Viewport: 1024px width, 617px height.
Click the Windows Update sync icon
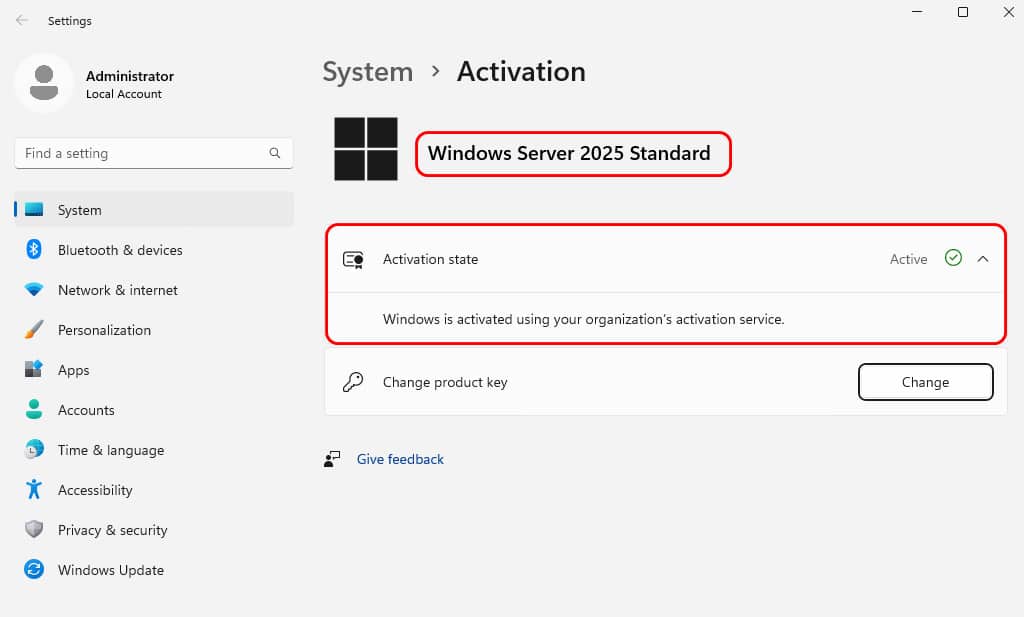click(34, 569)
